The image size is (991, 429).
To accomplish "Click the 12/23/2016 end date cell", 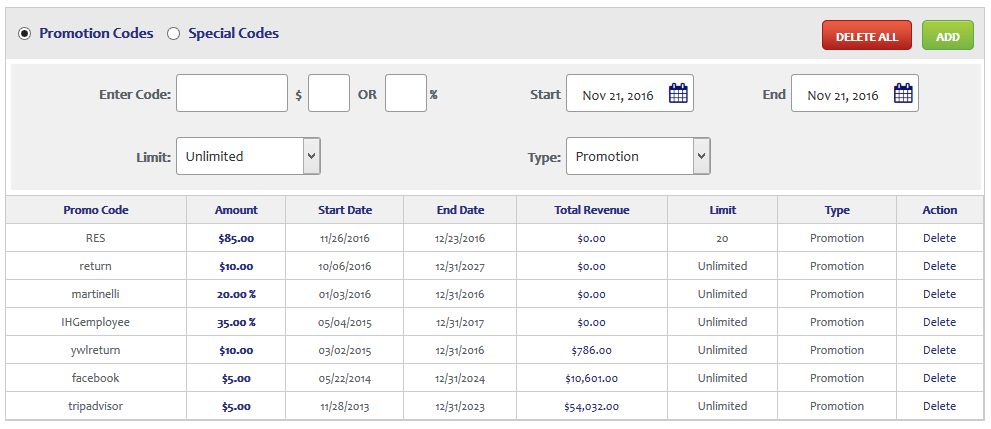I will (x=459, y=238).
